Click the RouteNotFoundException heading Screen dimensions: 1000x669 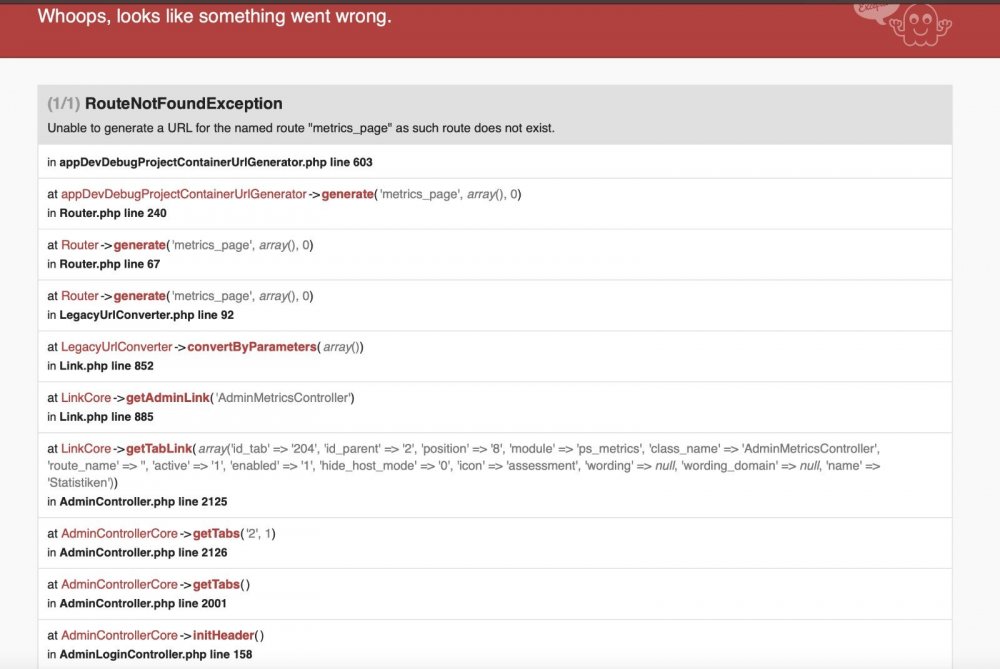[x=184, y=104]
